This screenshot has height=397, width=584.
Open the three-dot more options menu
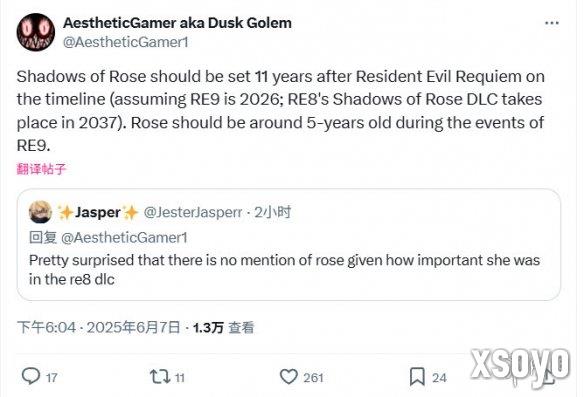(x=552, y=23)
